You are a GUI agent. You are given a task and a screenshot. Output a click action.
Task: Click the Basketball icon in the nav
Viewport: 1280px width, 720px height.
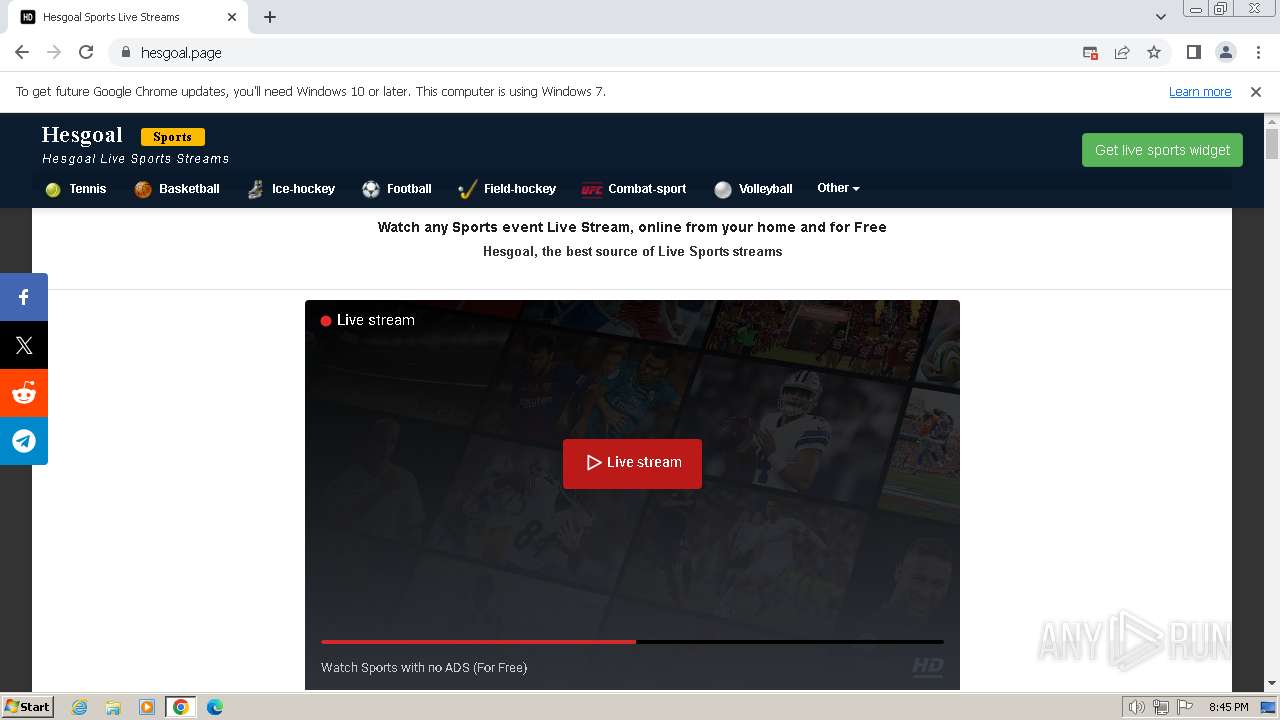(143, 189)
